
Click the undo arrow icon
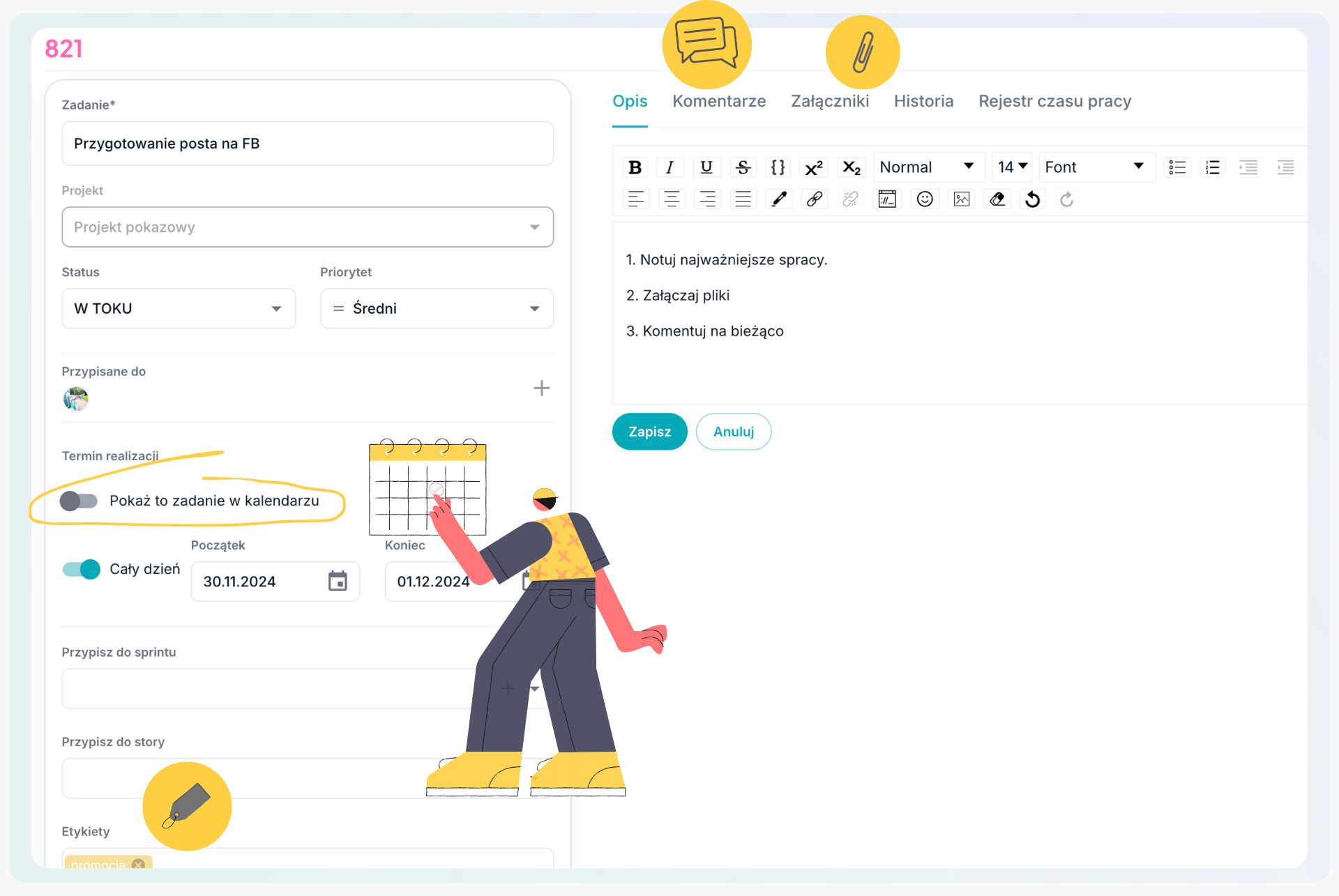(1033, 199)
